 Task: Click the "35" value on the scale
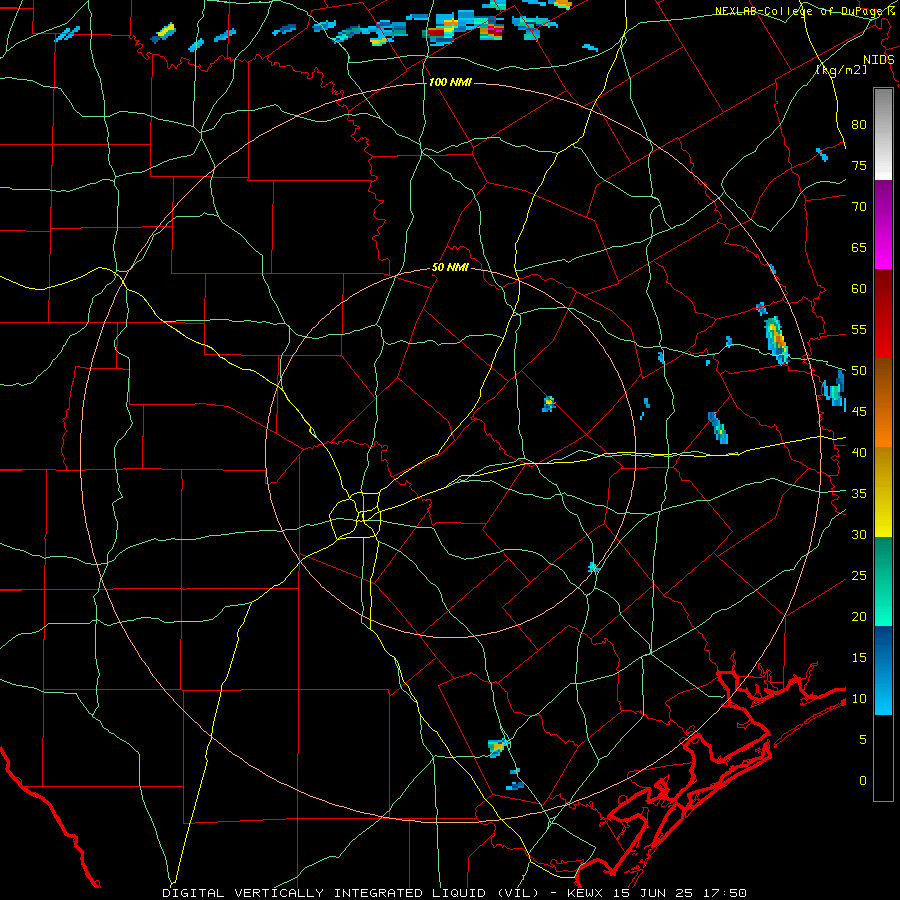pos(859,494)
